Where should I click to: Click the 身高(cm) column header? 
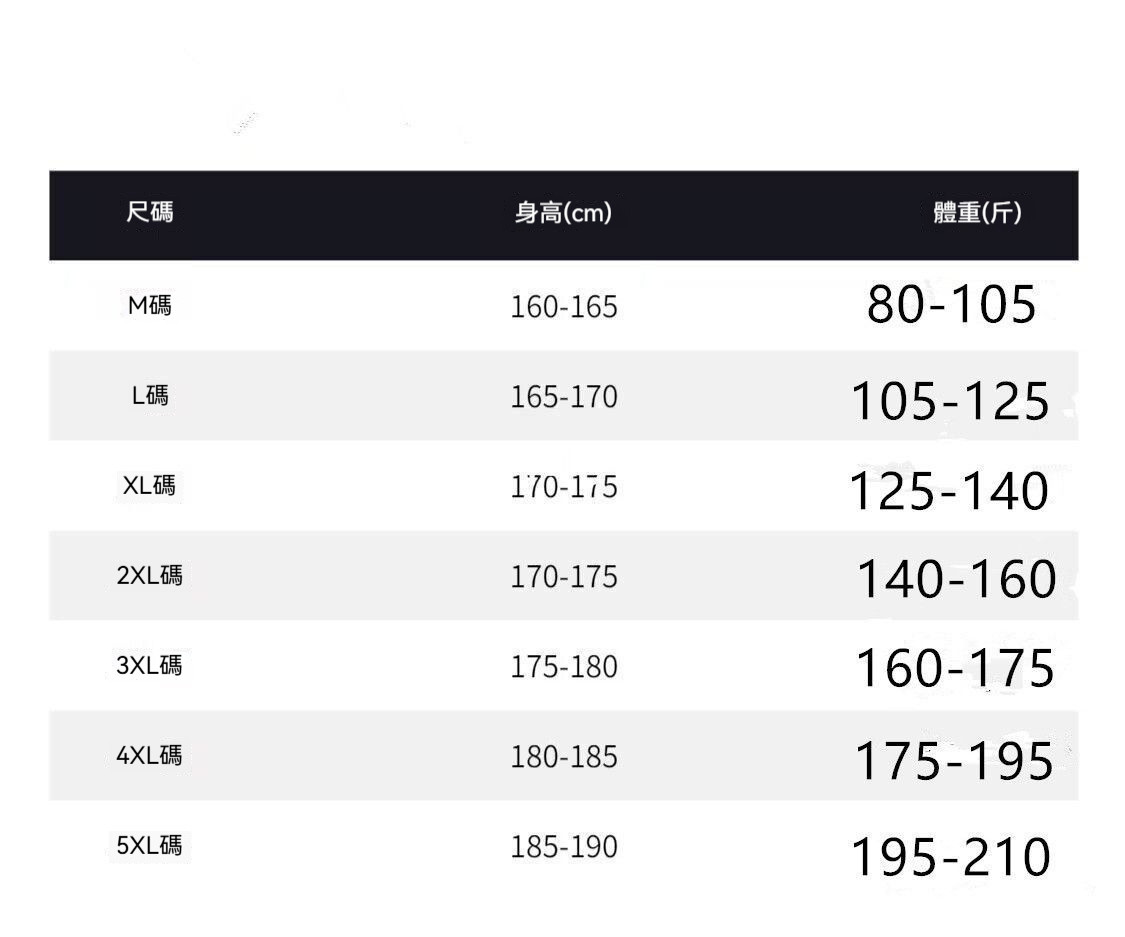click(x=563, y=213)
